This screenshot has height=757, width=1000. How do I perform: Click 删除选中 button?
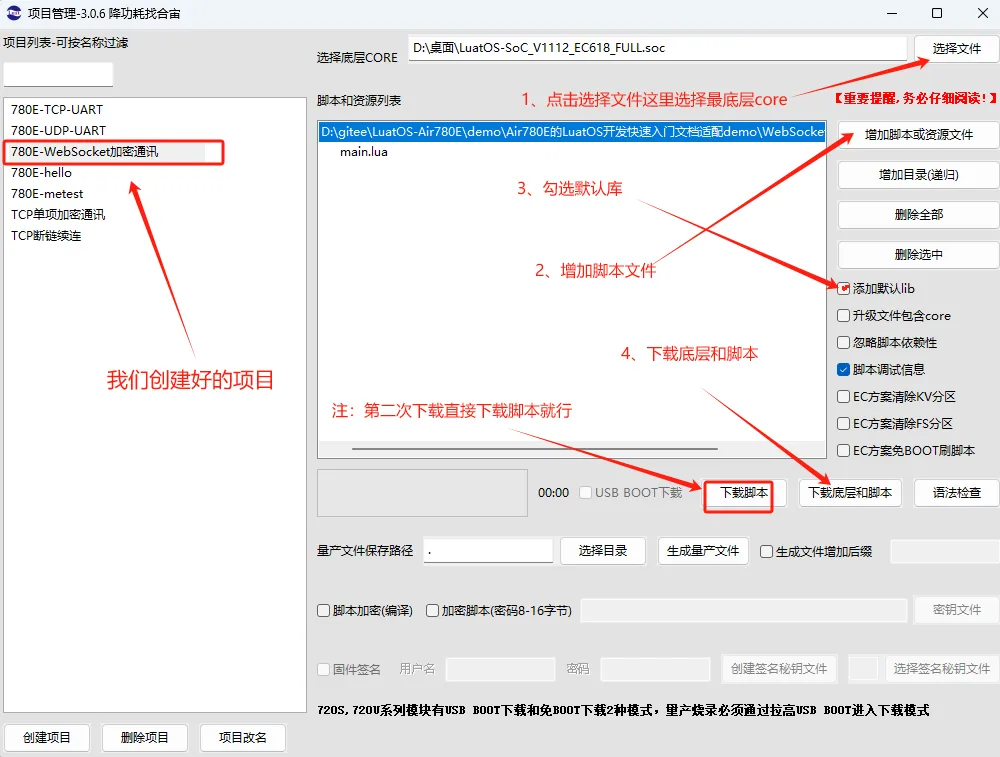pyautogui.click(x=918, y=255)
